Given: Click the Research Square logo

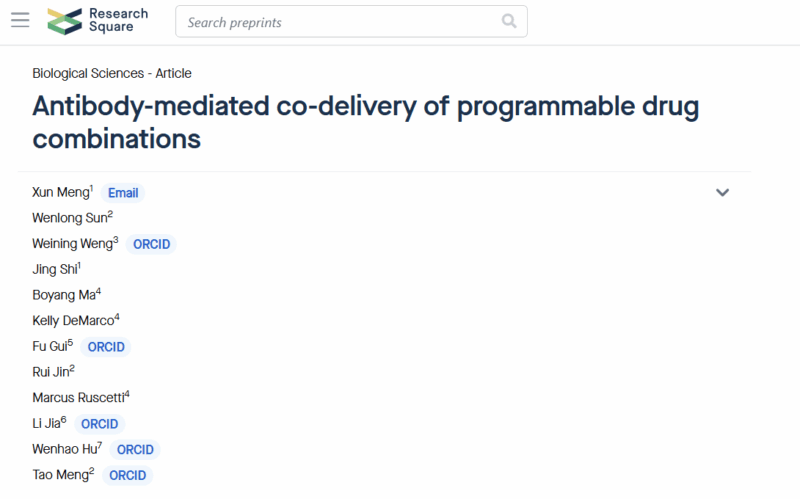Looking at the screenshot, I should [x=98, y=21].
